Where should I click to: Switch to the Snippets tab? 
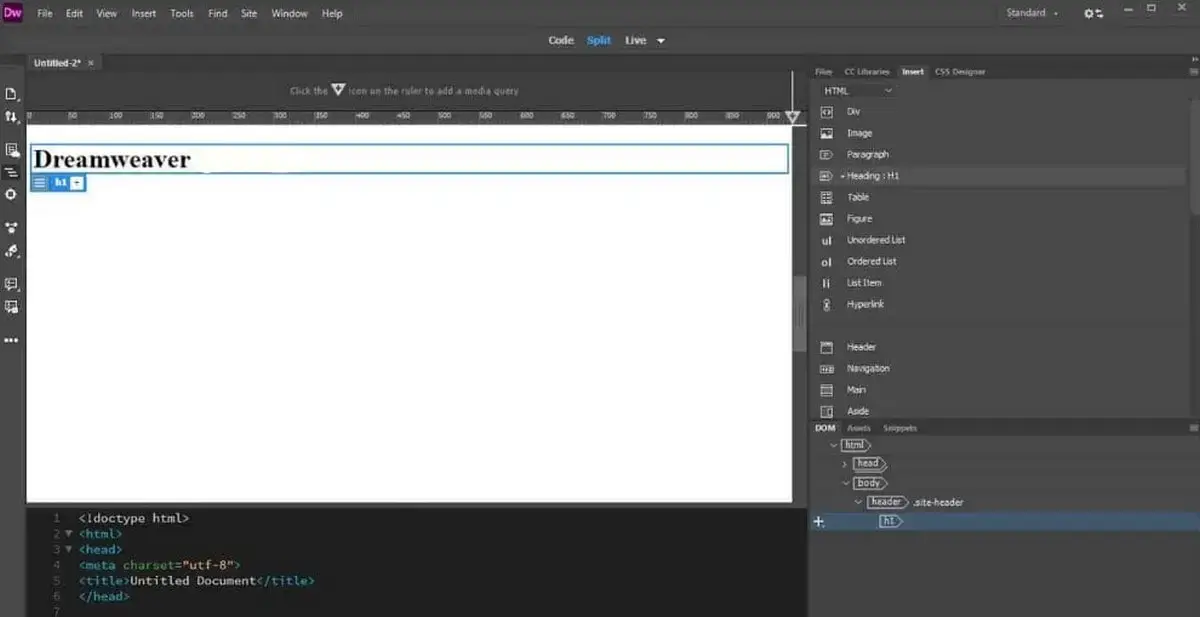coord(900,428)
